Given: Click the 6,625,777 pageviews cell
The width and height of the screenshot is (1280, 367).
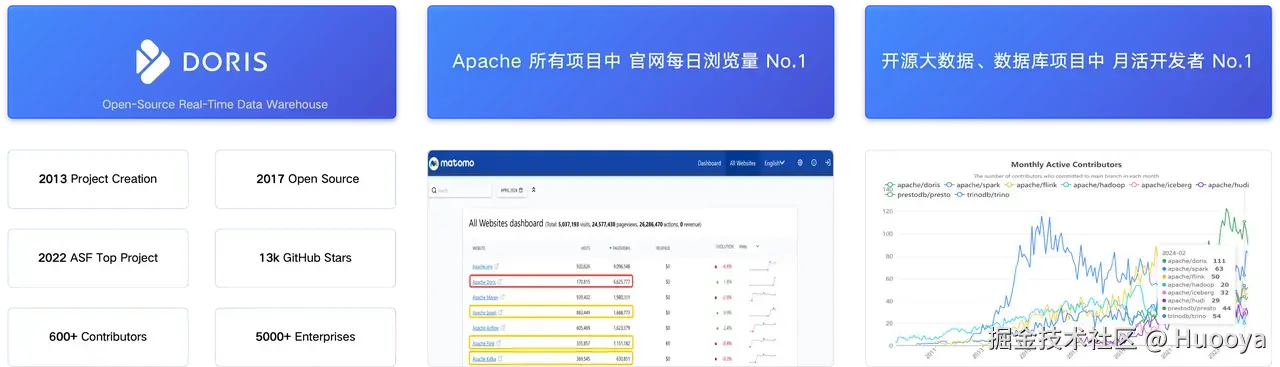Looking at the screenshot, I should (x=622, y=281).
